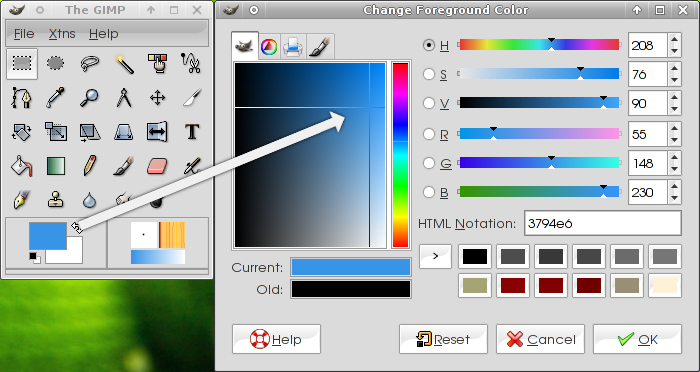The width and height of the screenshot is (700, 372).
Task: Decrease the S value with its down arrow
Action: (x=674, y=81)
